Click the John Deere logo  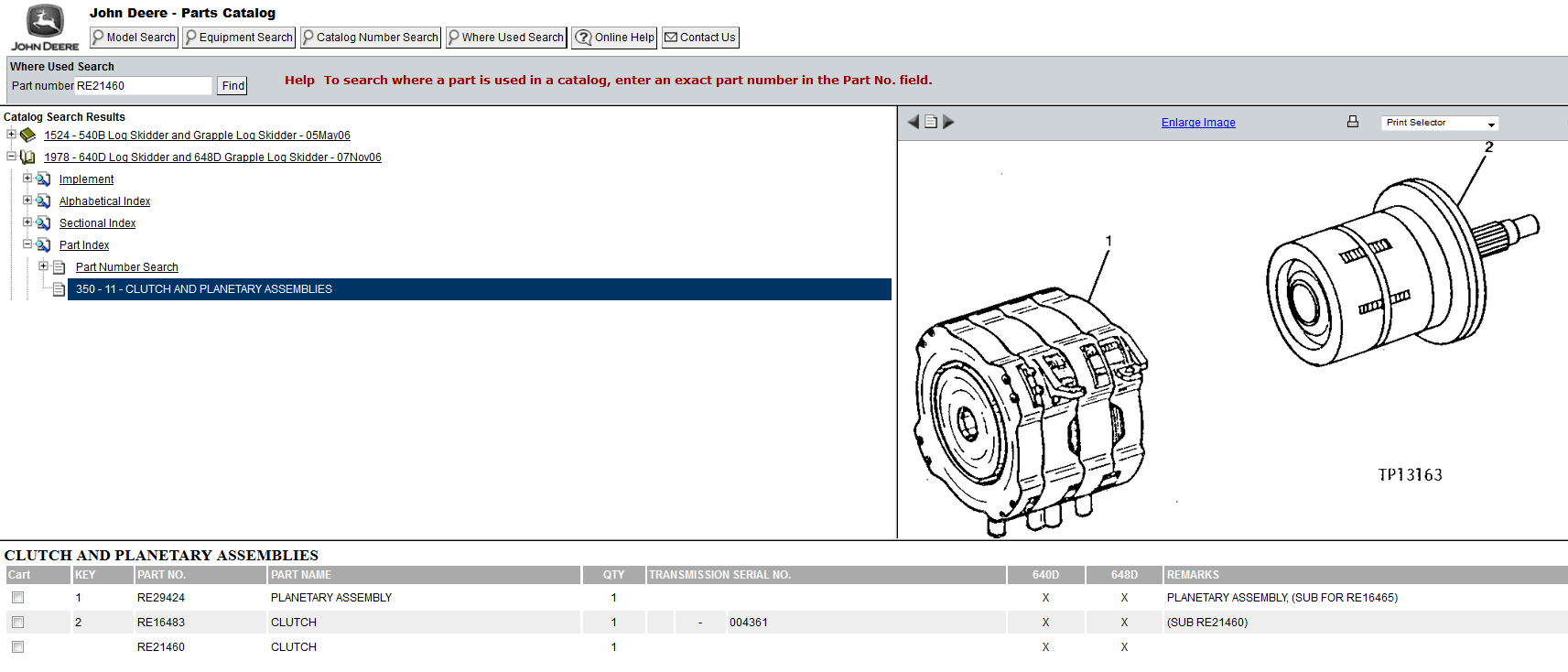[44, 27]
